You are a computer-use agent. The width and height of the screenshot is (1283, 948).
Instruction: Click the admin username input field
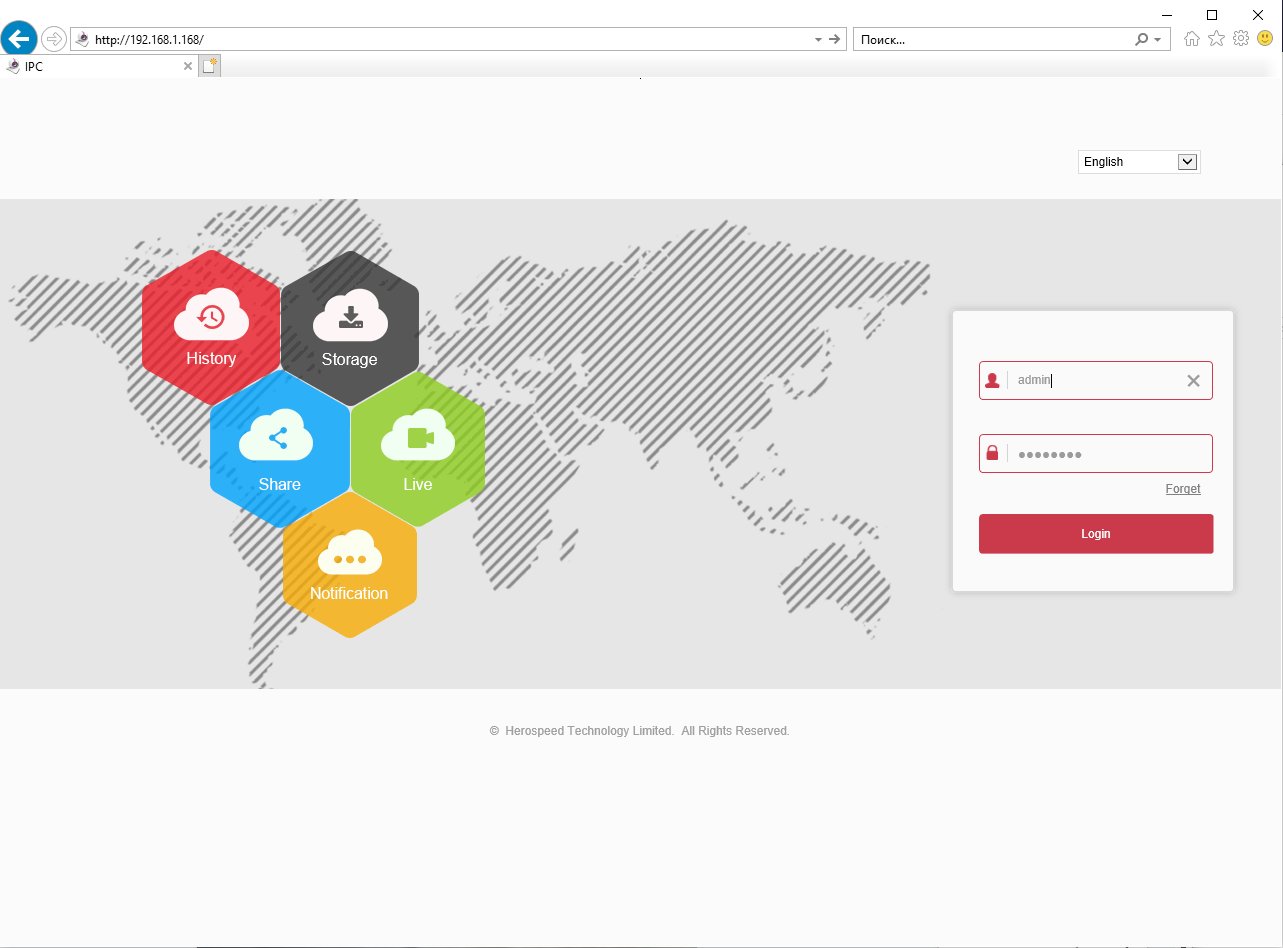click(1095, 381)
